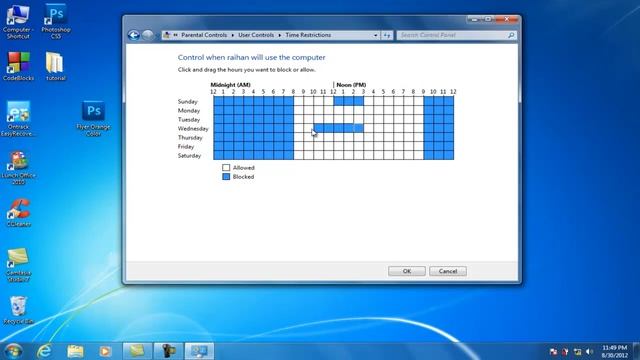Open Windows Explorer from taskbar
Screen dimensions: 640x360
point(75,351)
